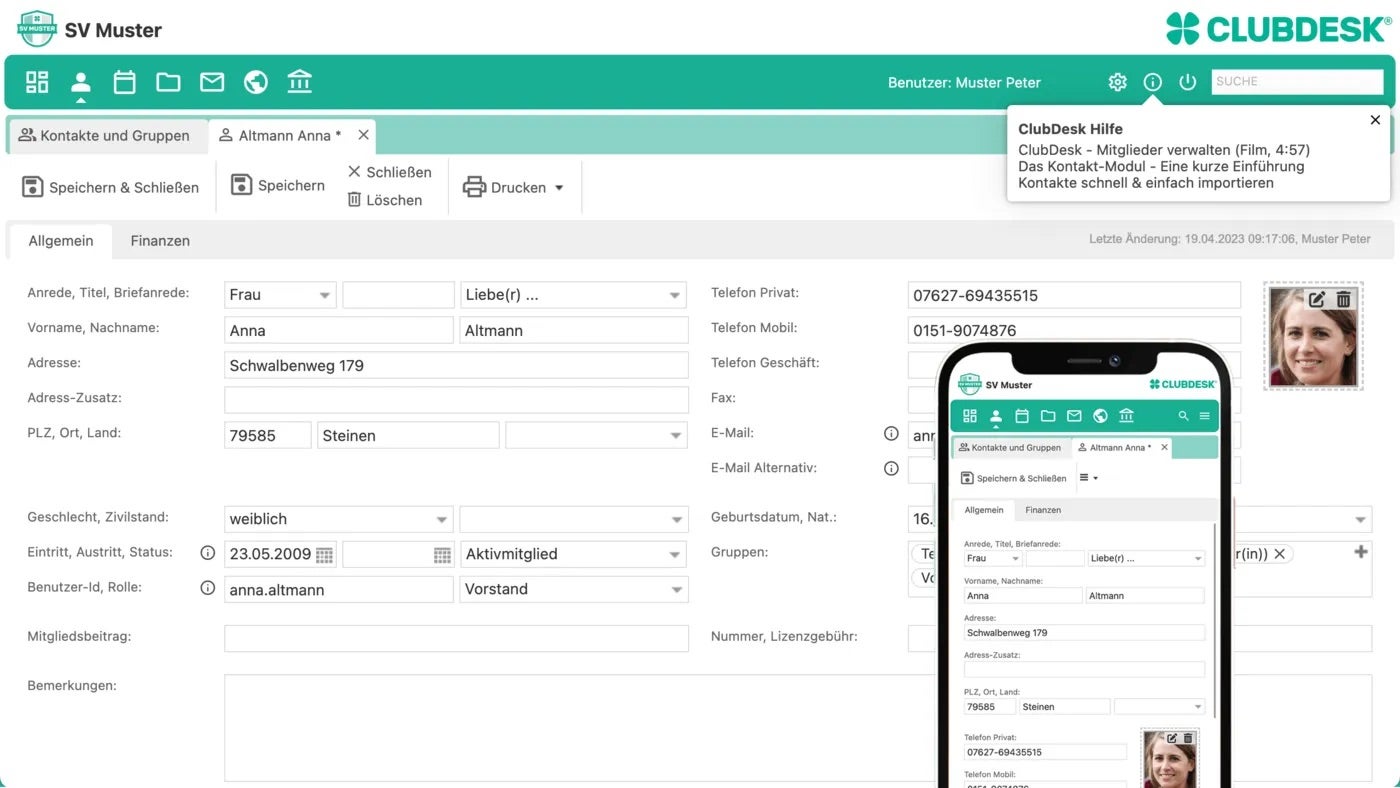Tap the calendar icon in the phone navigation bar
1400x788 pixels.
click(x=1022, y=416)
